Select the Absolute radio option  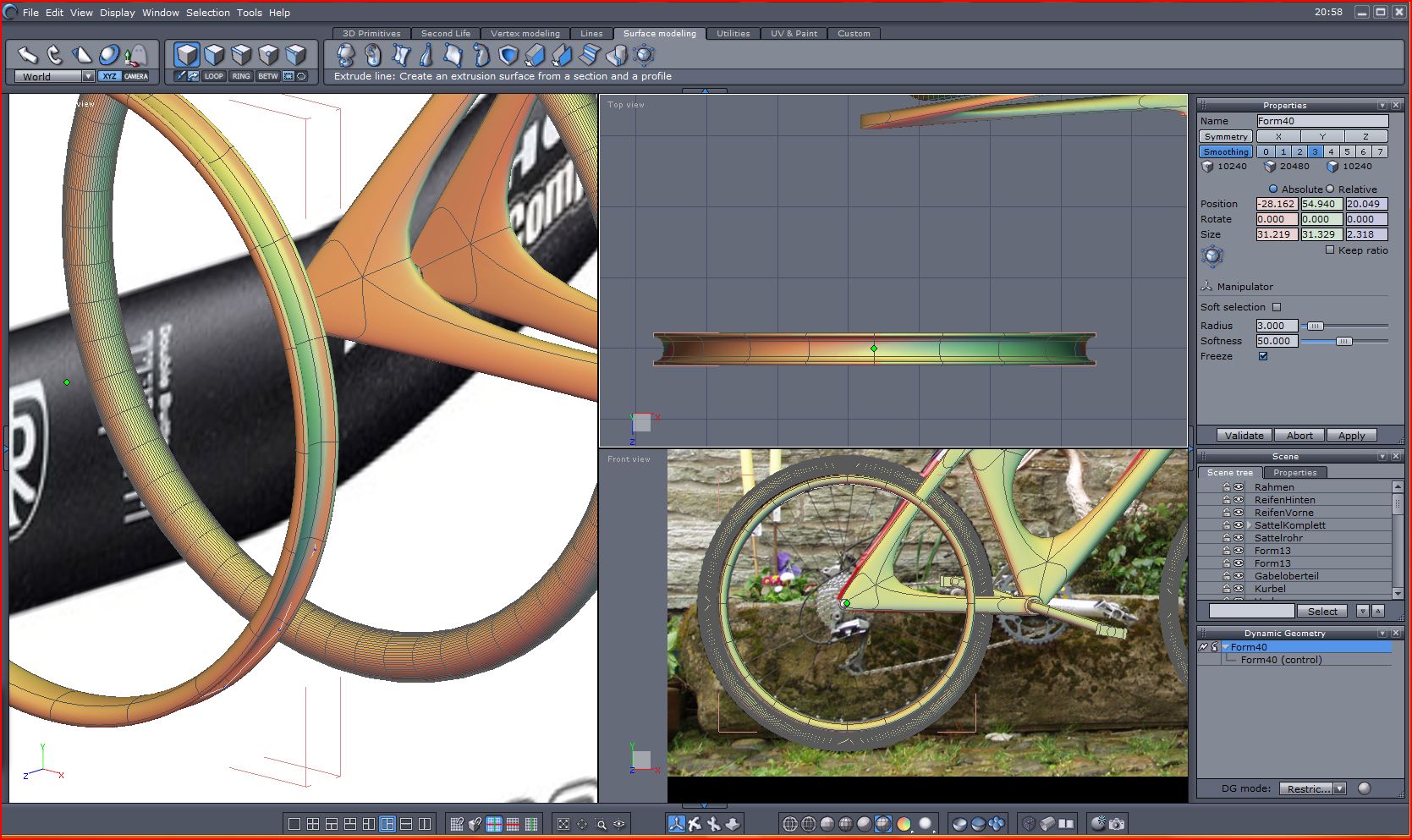(1273, 189)
